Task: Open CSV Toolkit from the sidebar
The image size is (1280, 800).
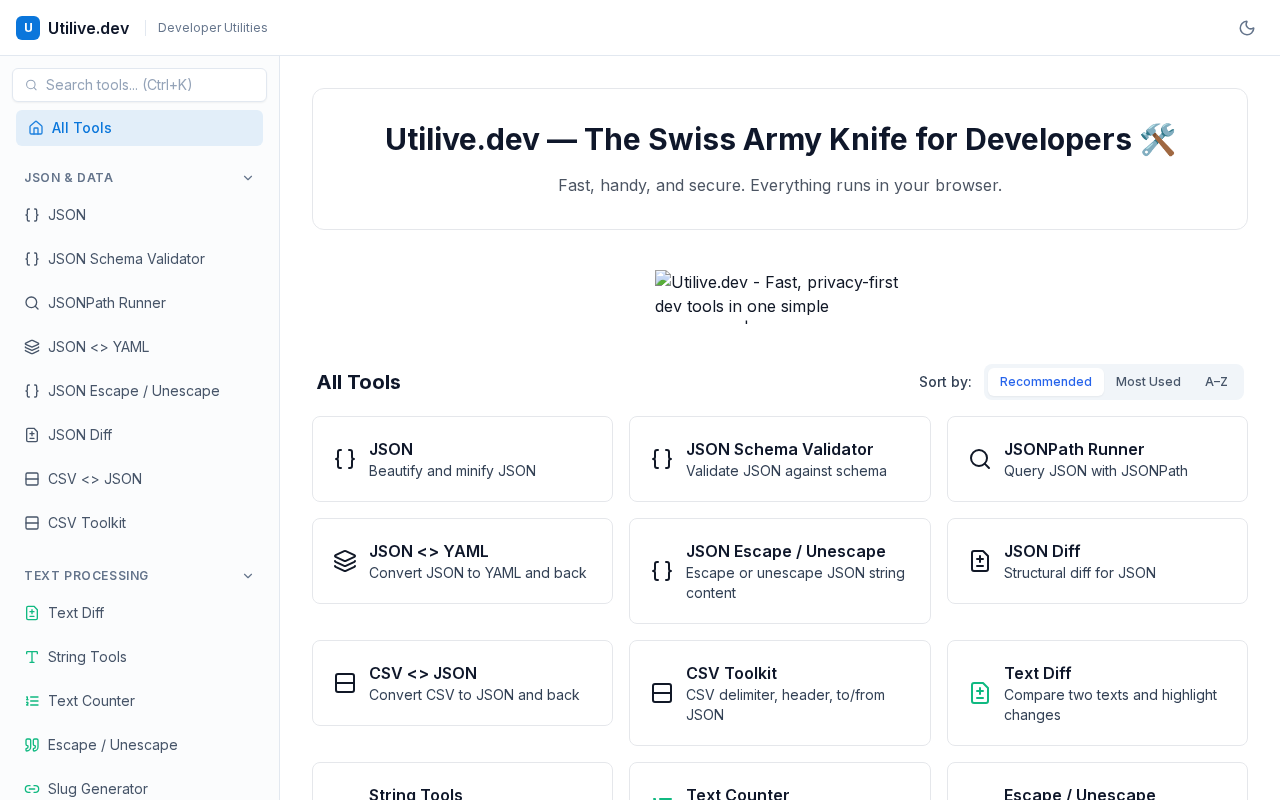Action: (87, 523)
